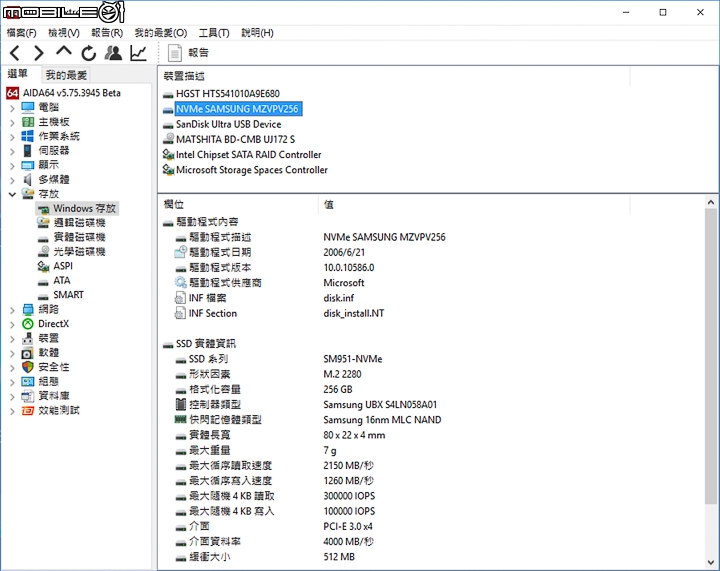Click the 安全性 shield icon

(28, 367)
